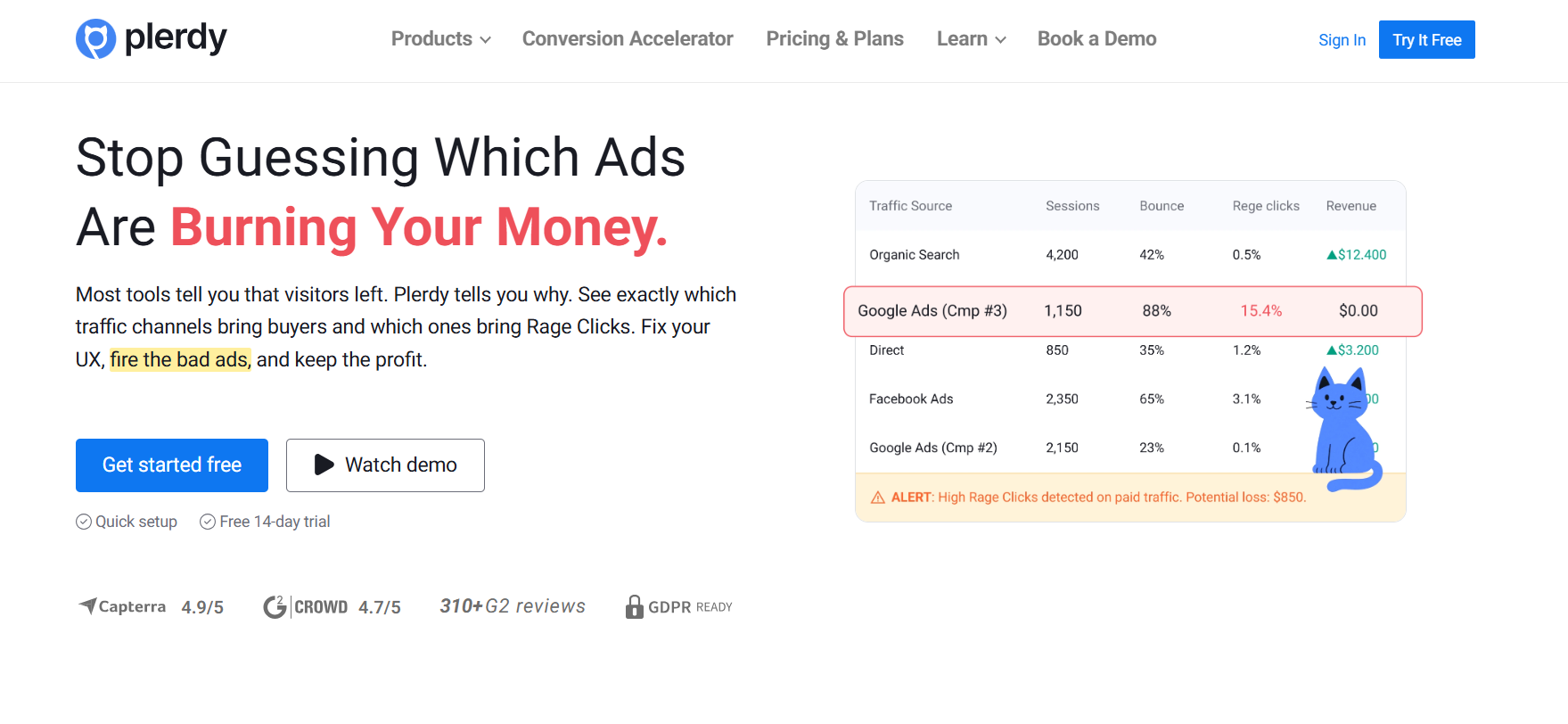Click the alert warning triangle icon
This screenshot has height=724, width=1568.
pyautogui.click(x=878, y=498)
